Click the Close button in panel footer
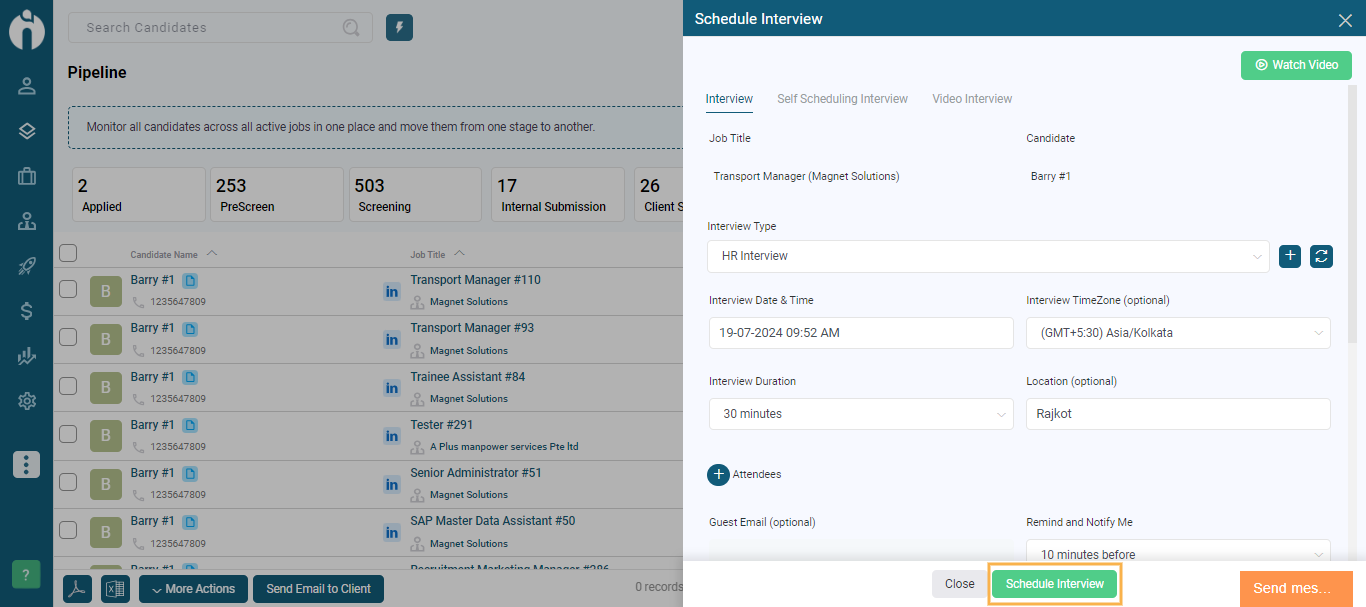This screenshot has height=607, width=1366. point(959,584)
